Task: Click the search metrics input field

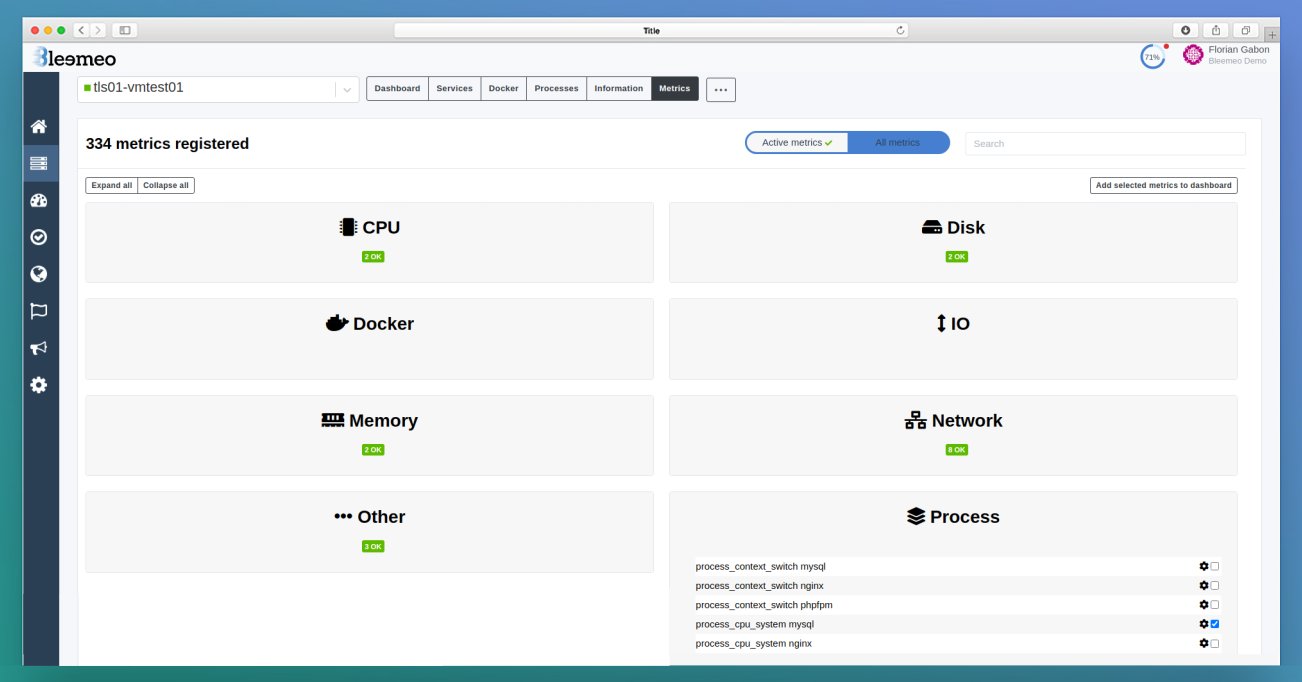Action: 1104,142
